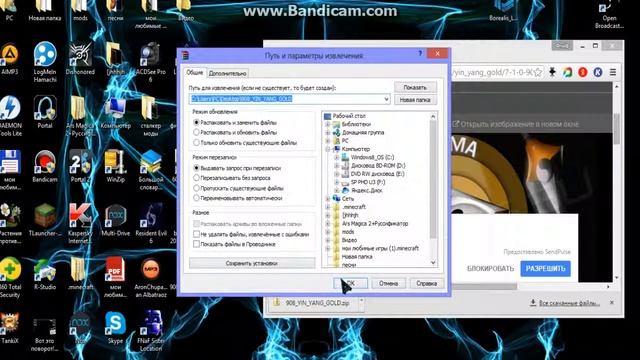Click РАЗРЕШИТЬ in the browser notification
Screen dimensions: 640x360
click(545, 269)
